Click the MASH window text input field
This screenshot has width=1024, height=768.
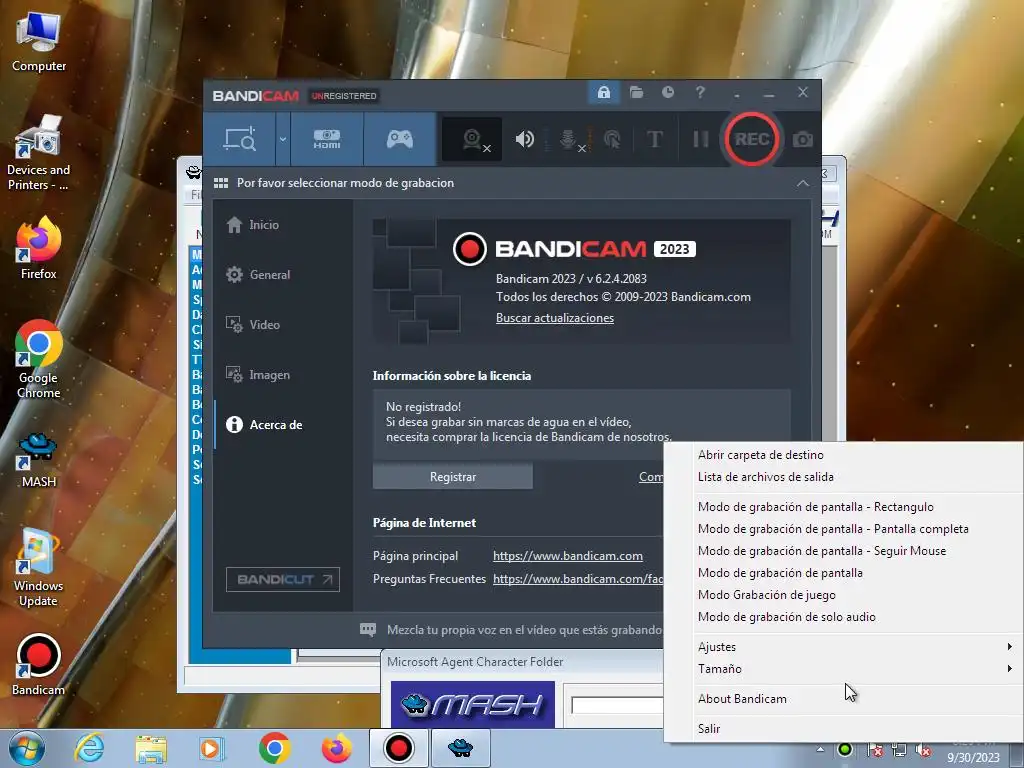click(617, 705)
